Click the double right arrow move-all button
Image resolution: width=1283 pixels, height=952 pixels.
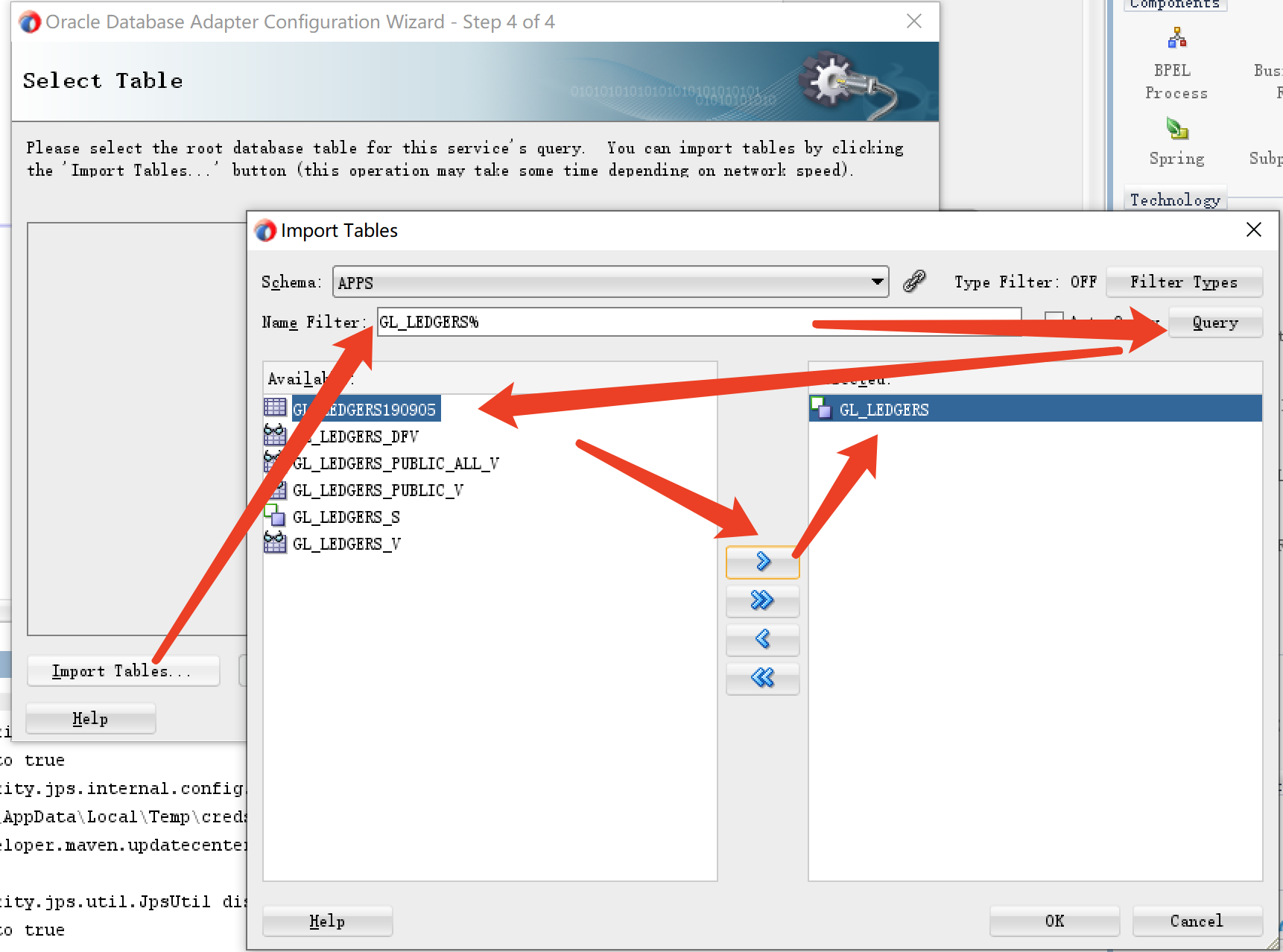pos(762,600)
